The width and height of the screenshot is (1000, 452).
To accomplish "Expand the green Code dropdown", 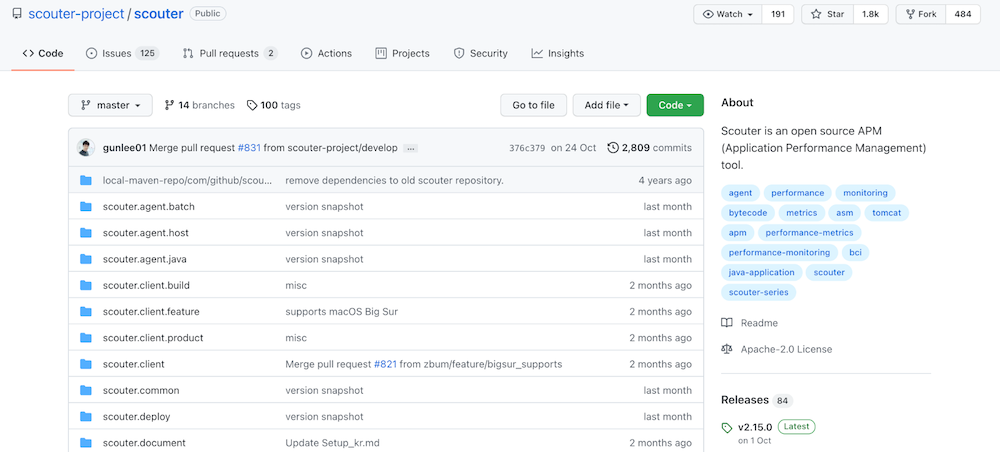I will click(x=675, y=105).
